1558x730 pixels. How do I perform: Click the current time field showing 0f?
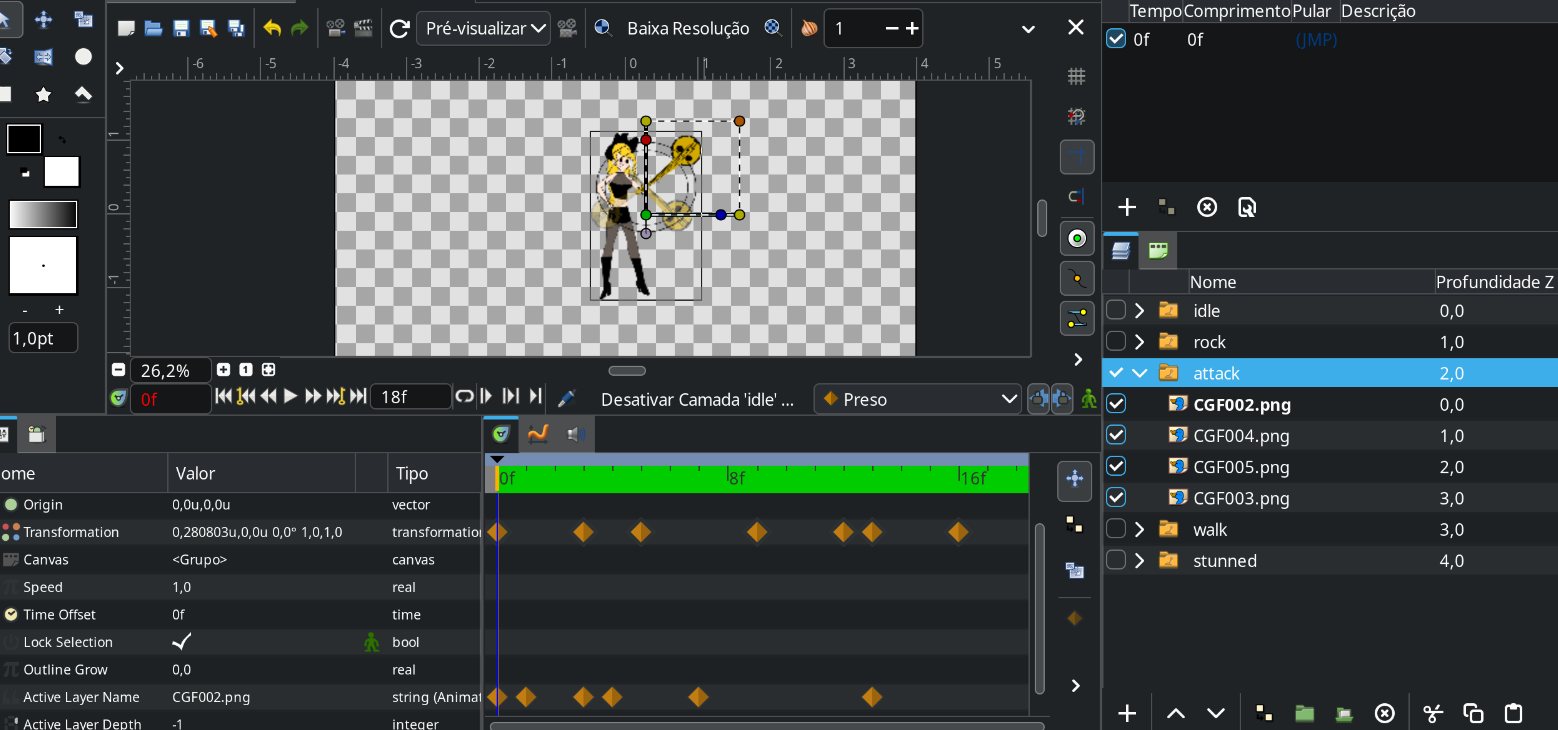[171, 399]
